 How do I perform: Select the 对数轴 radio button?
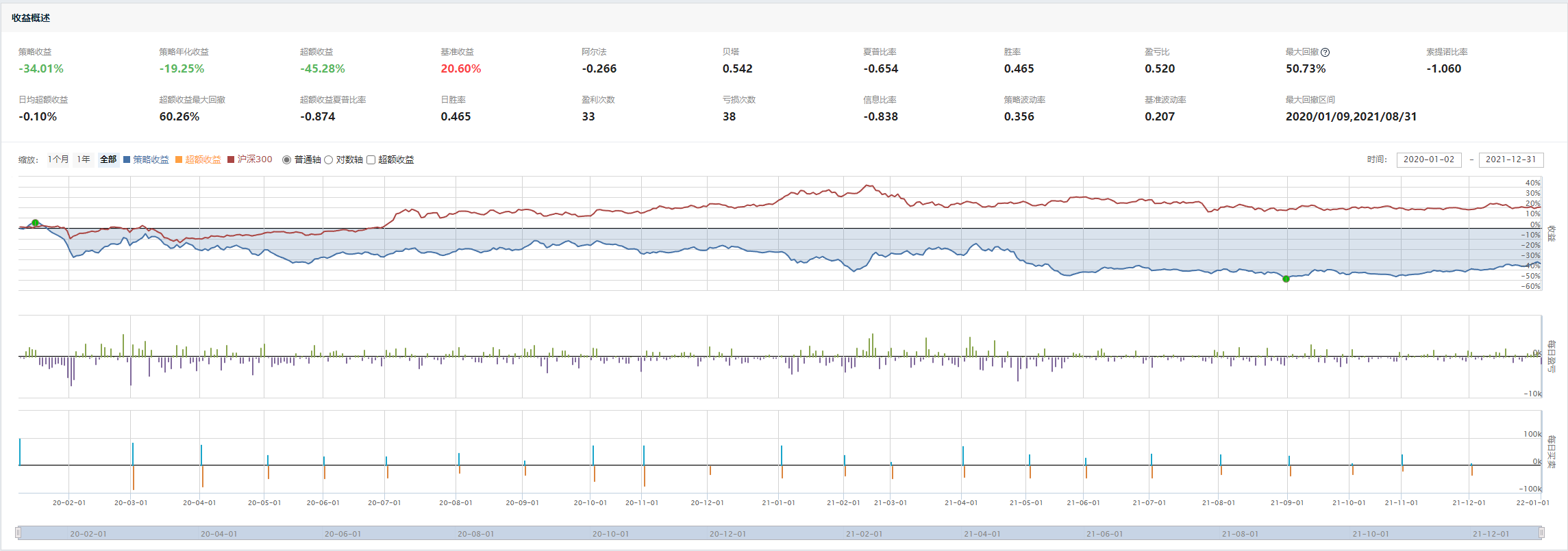pos(329,159)
